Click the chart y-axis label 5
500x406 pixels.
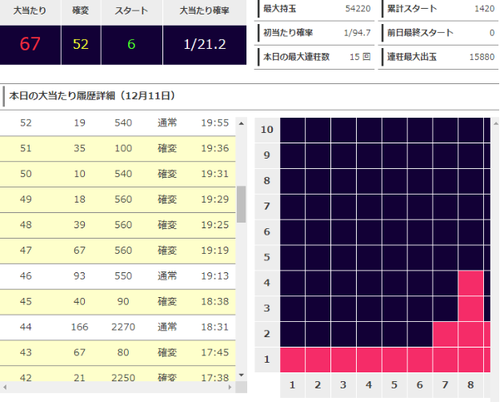pyautogui.click(x=267, y=257)
